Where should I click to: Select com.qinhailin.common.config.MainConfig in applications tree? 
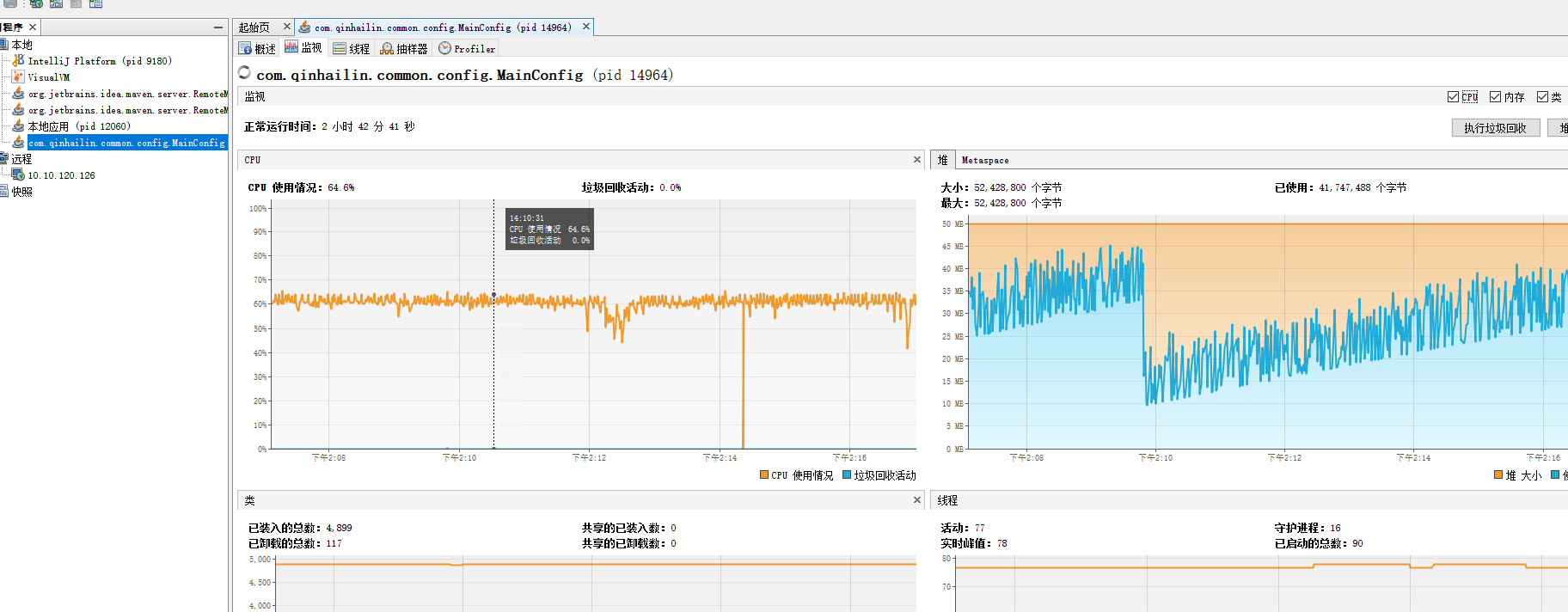(126, 143)
